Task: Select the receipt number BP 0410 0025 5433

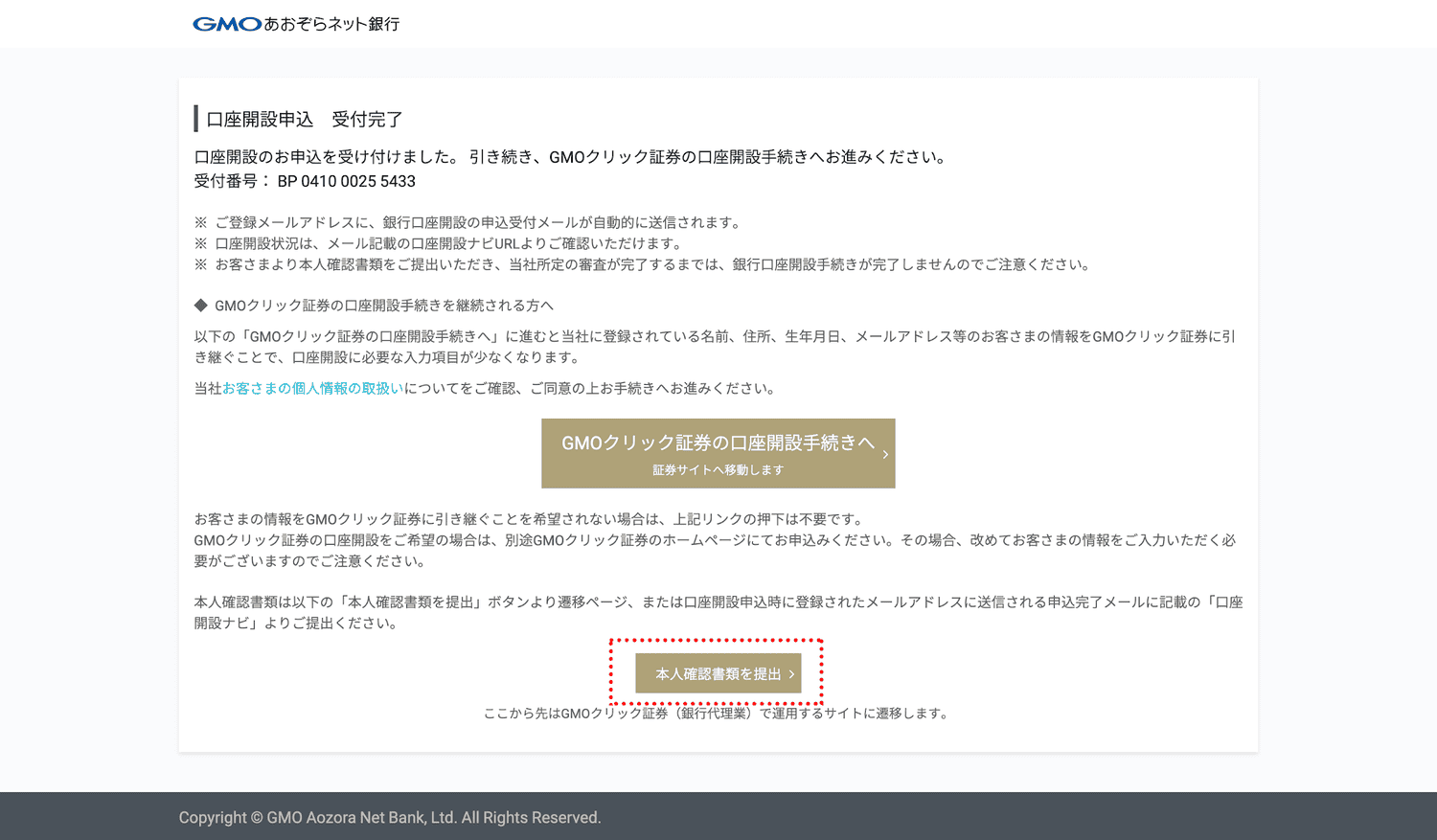Action: [347, 181]
